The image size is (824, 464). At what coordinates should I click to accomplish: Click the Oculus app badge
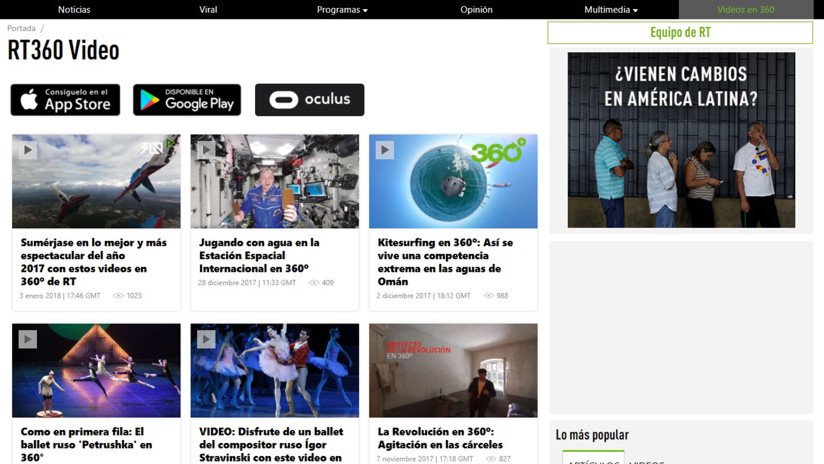[x=309, y=100]
